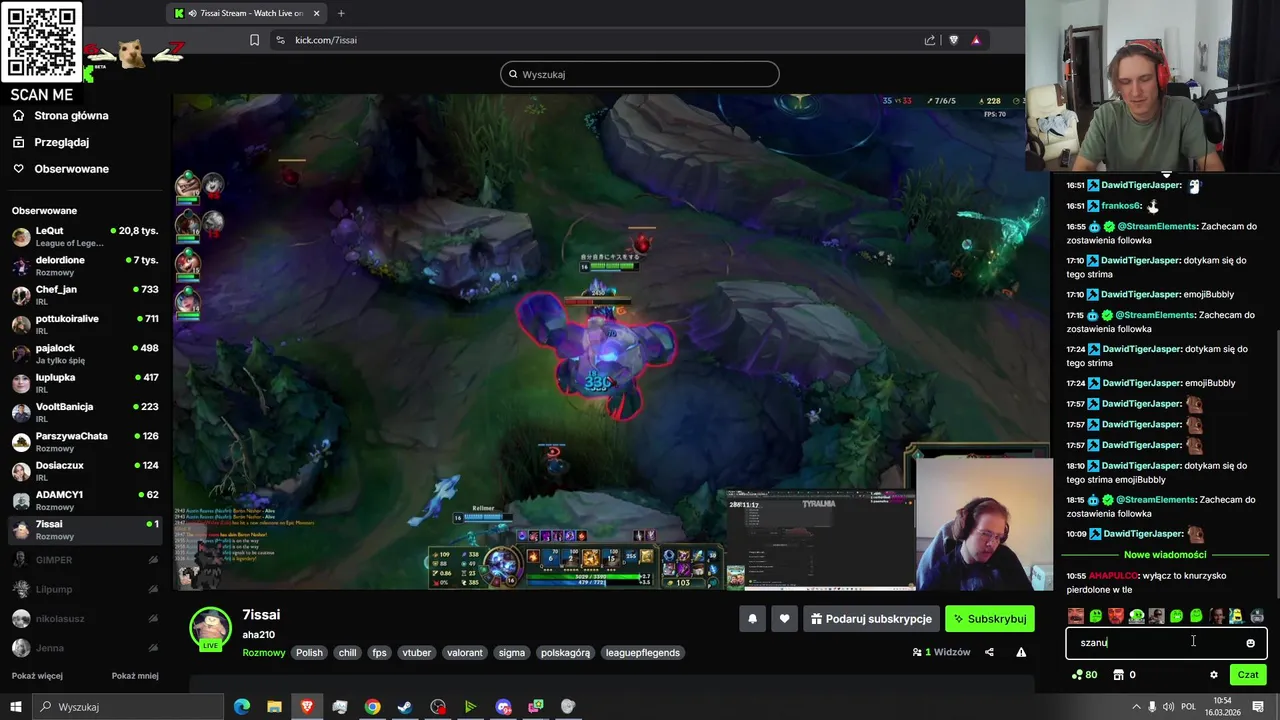This screenshot has height=720, width=1280.
Task: Click the AHAPULCO username in chat
Action: tap(1114, 576)
